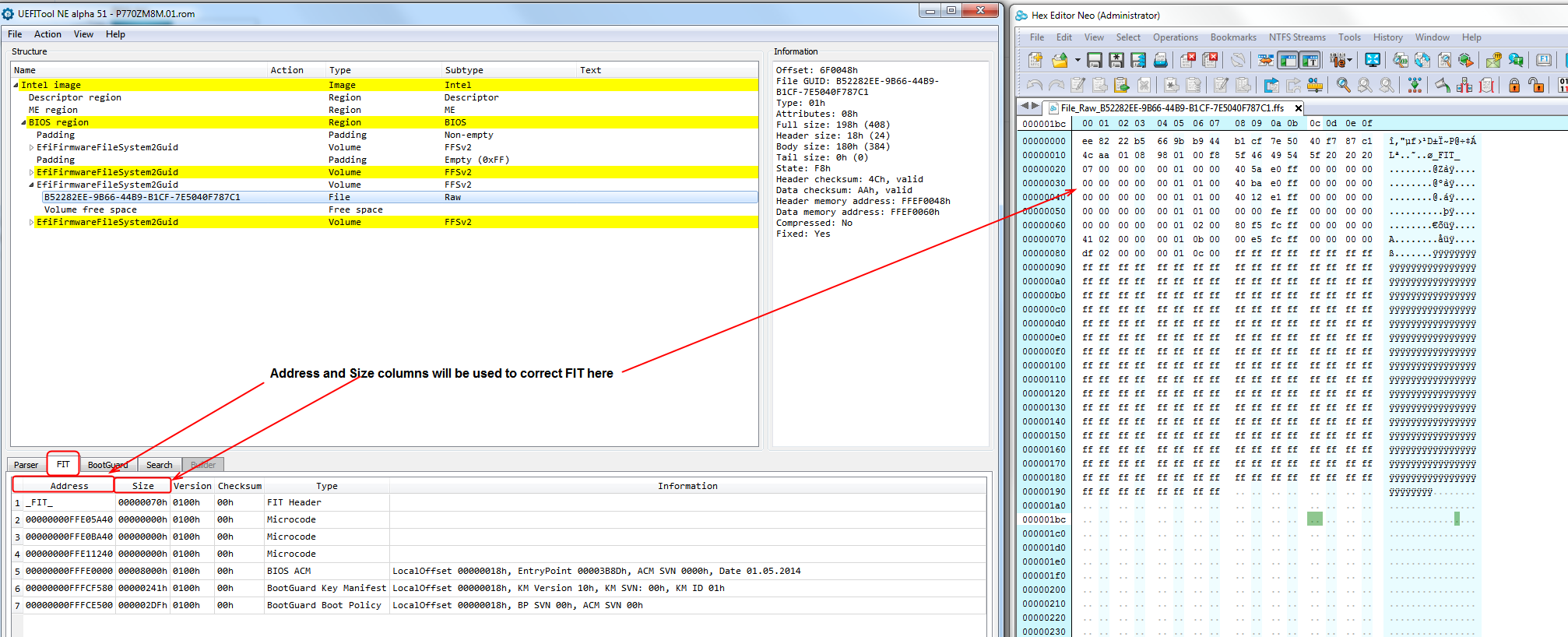Click the Size column header in FIT table
This screenshot has width=1568, height=637.
(x=143, y=486)
